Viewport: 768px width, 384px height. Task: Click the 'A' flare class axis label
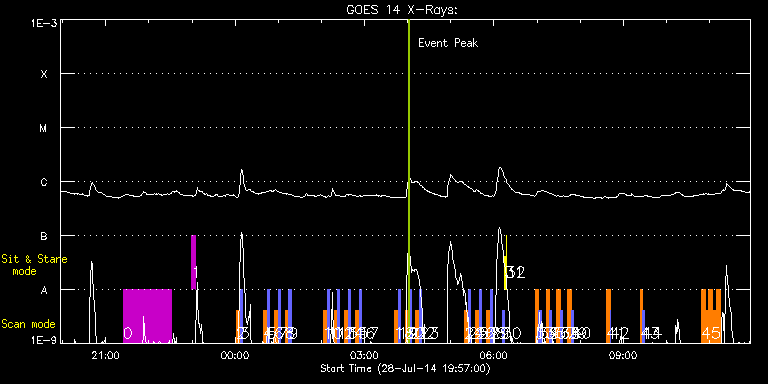[x=44, y=290]
